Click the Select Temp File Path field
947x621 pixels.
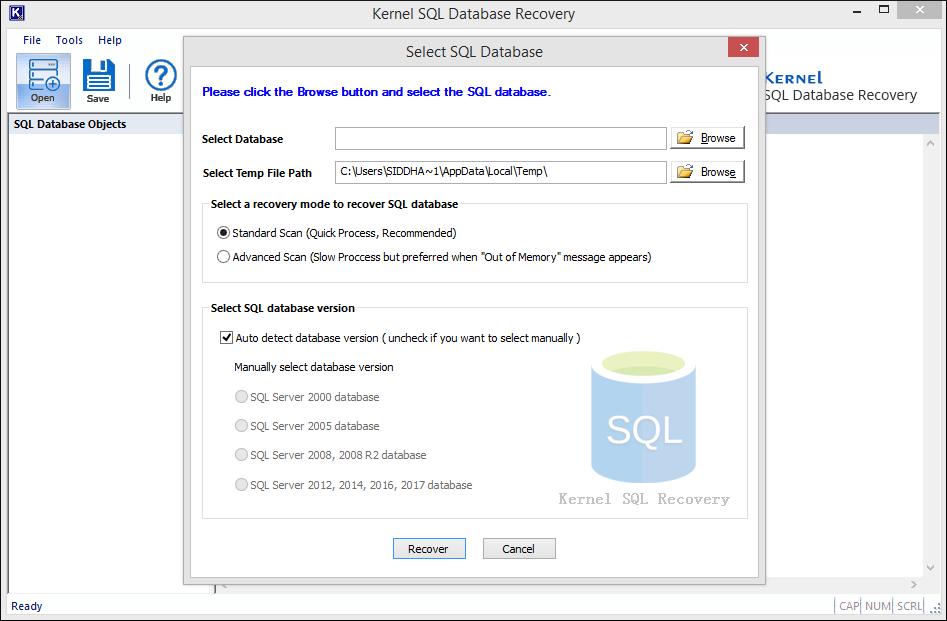point(501,172)
